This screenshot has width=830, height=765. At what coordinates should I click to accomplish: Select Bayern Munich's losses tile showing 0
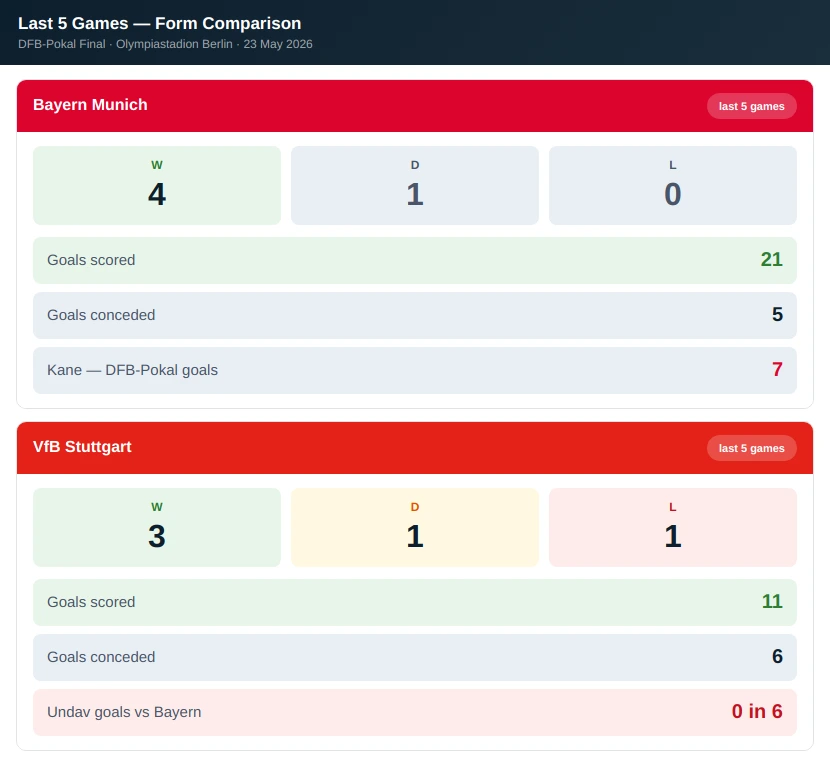pyautogui.click(x=673, y=185)
